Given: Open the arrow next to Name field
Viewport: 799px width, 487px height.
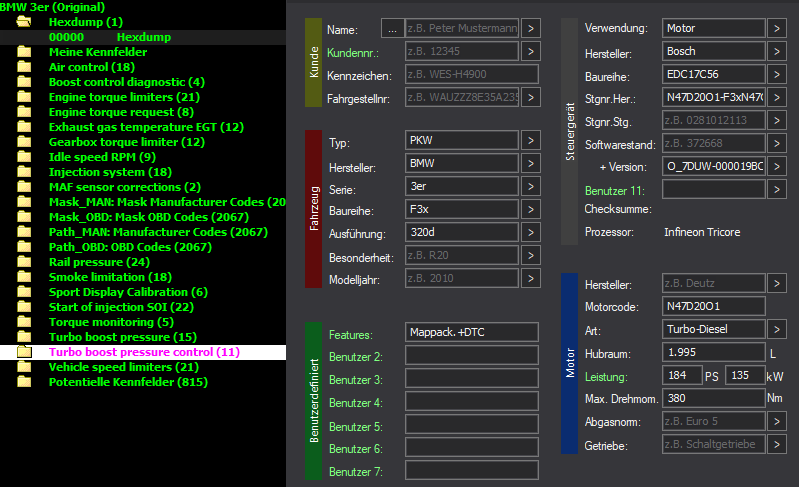Looking at the screenshot, I should click(531, 29).
